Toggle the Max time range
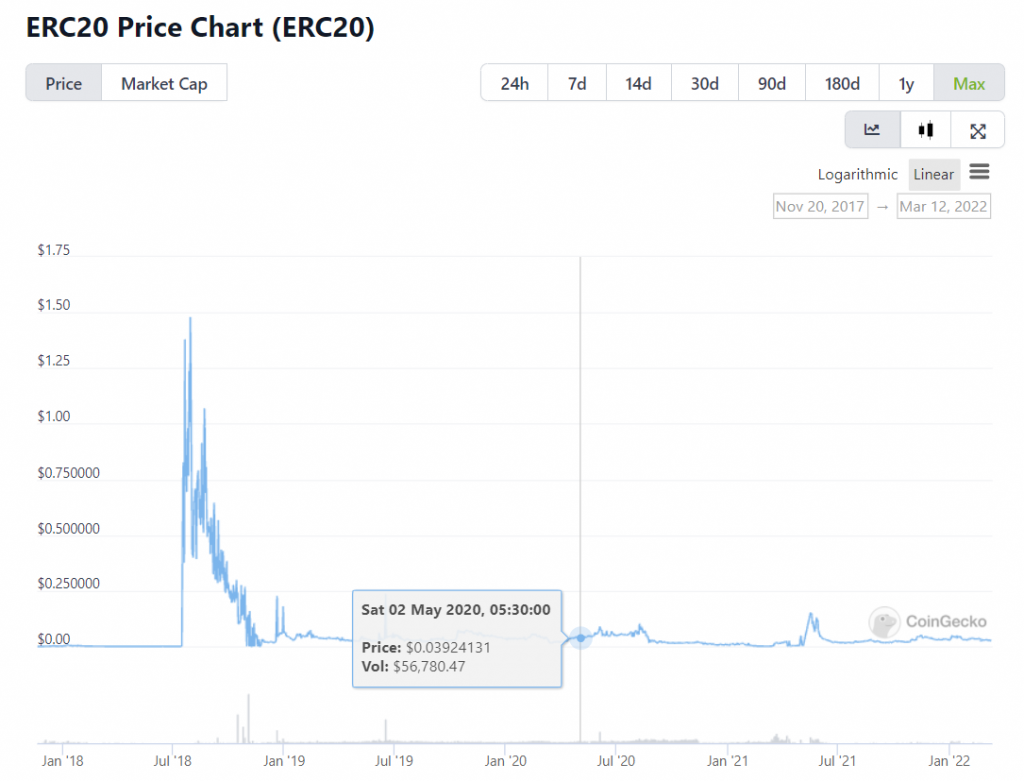This screenshot has width=1024, height=781. click(969, 83)
